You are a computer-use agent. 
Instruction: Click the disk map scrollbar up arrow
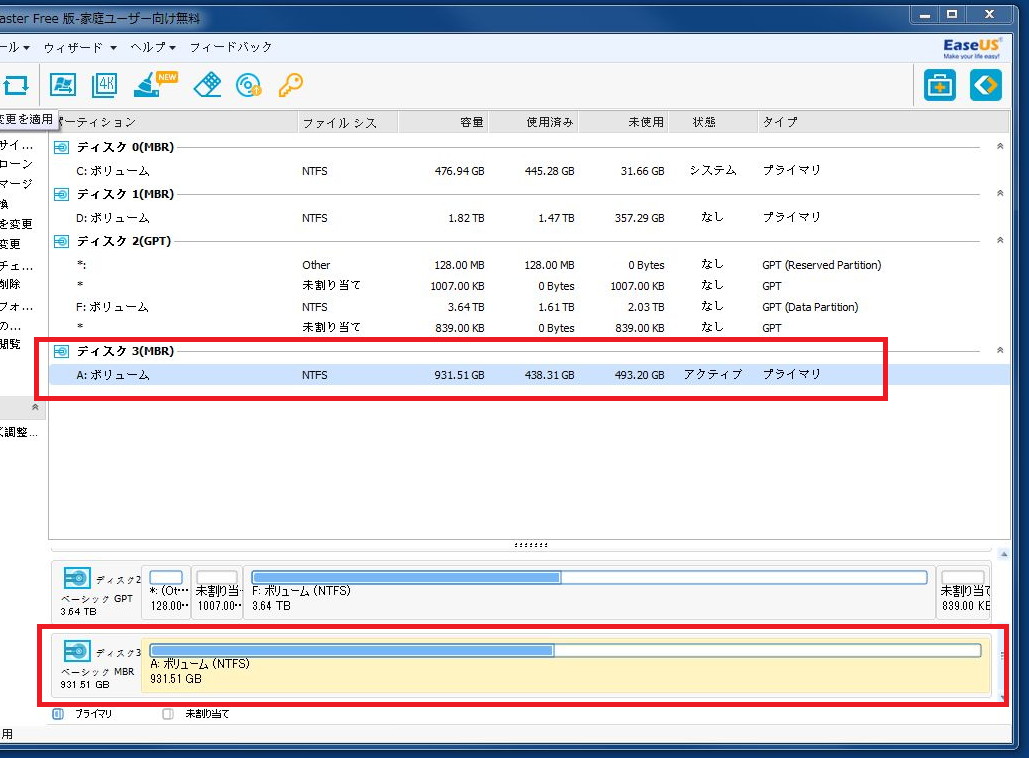(x=1003, y=555)
